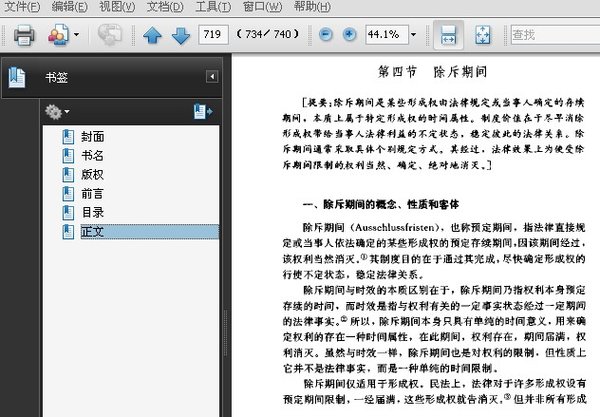Select the 版权 bookmark
This screenshot has height=417, width=600.
pyautogui.click(x=92, y=174)
